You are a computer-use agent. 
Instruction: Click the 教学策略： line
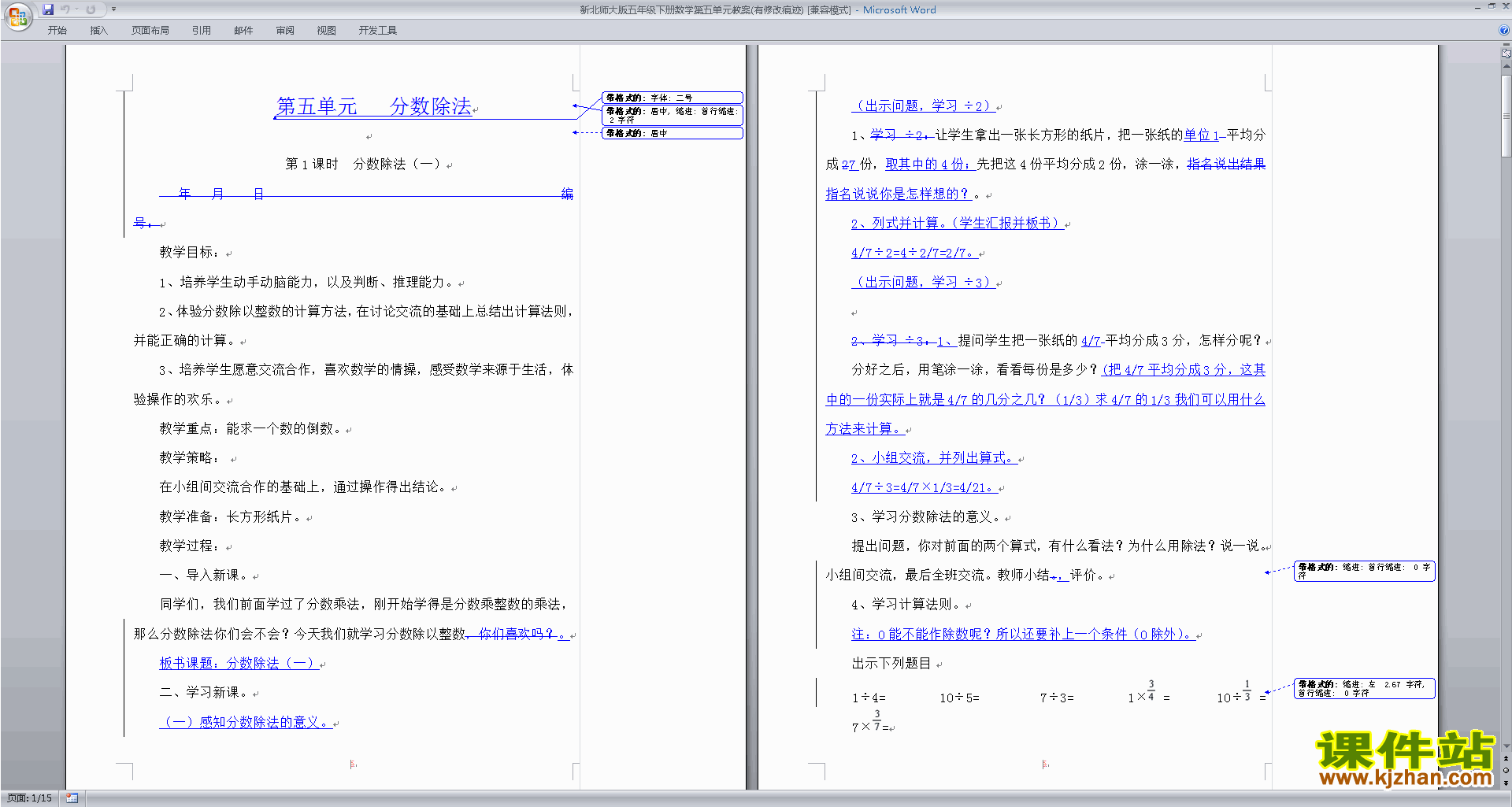tap(190, 458)
